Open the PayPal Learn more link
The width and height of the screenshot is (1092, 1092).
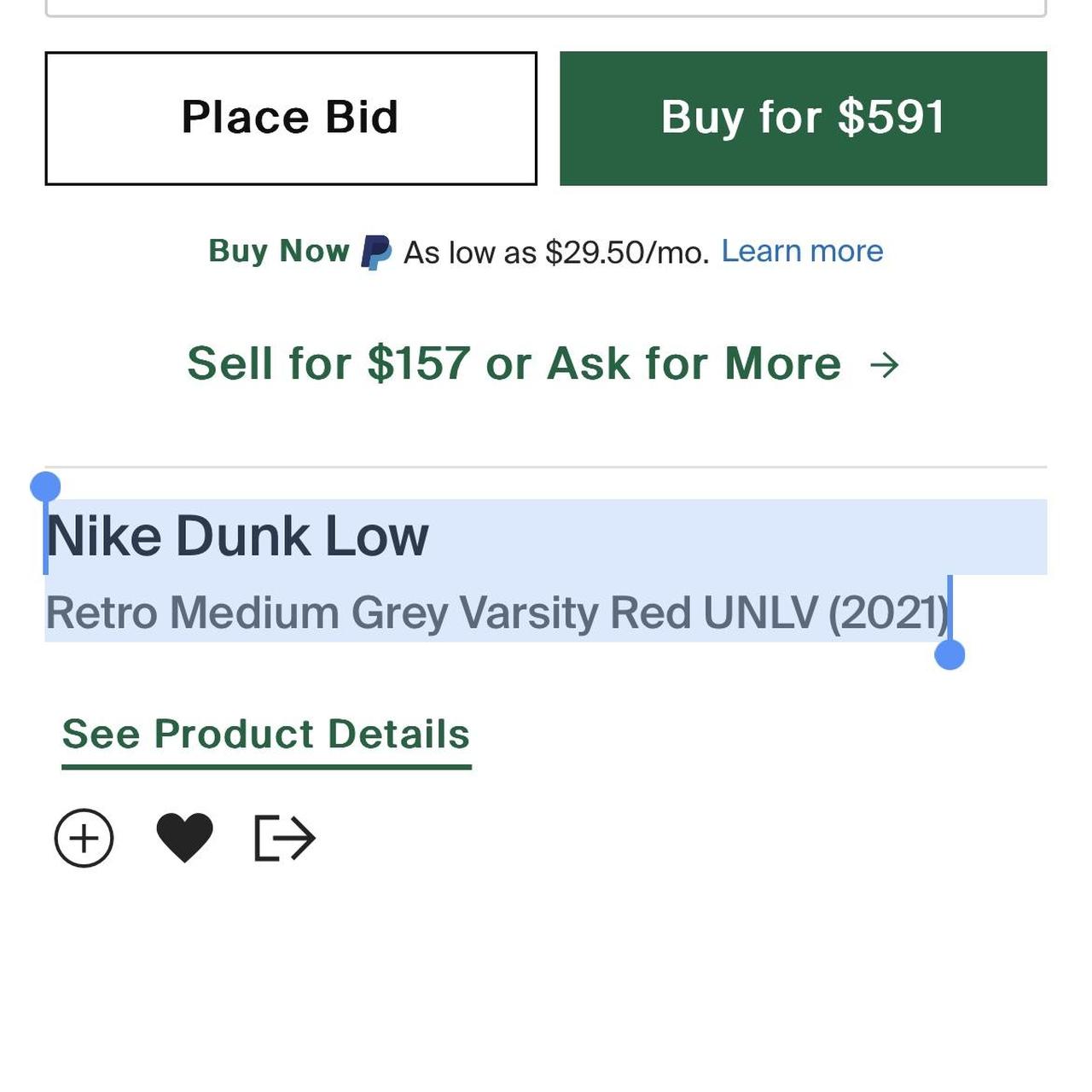click(802, 251)
